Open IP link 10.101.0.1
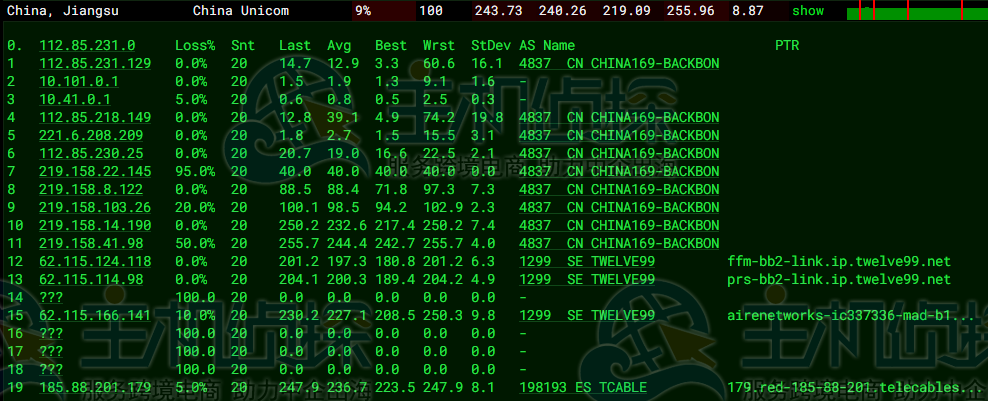The width and height of the screenshot is (988, 401). pos(79,82)
